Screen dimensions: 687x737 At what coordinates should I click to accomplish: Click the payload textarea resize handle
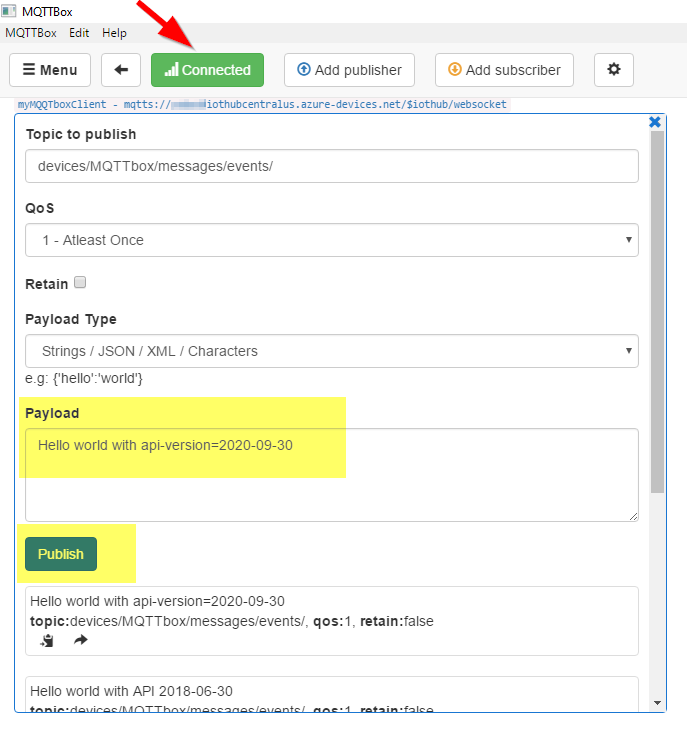tap(633, 517)
